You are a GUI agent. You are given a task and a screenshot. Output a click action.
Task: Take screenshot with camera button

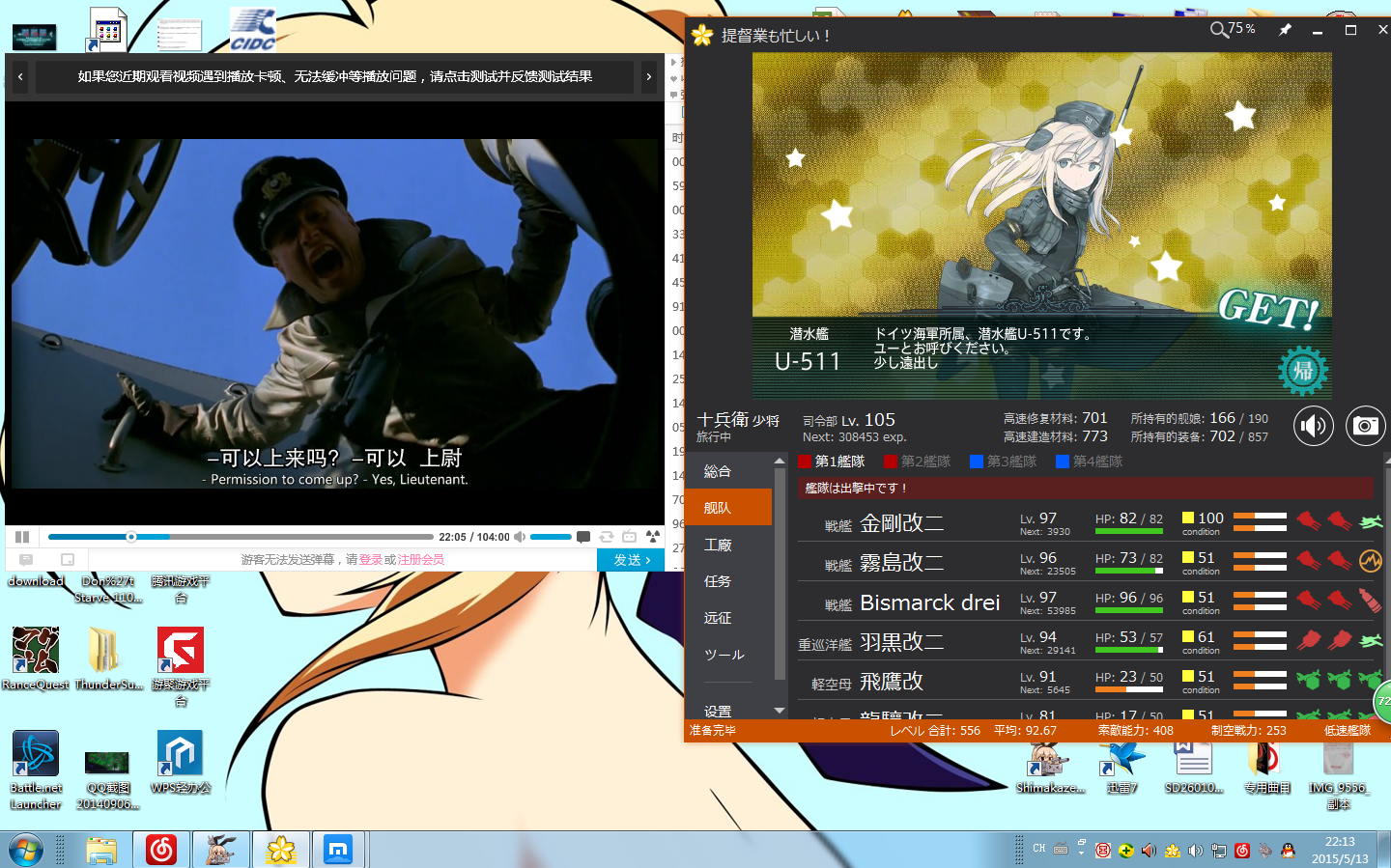[x=1365, y=426]
